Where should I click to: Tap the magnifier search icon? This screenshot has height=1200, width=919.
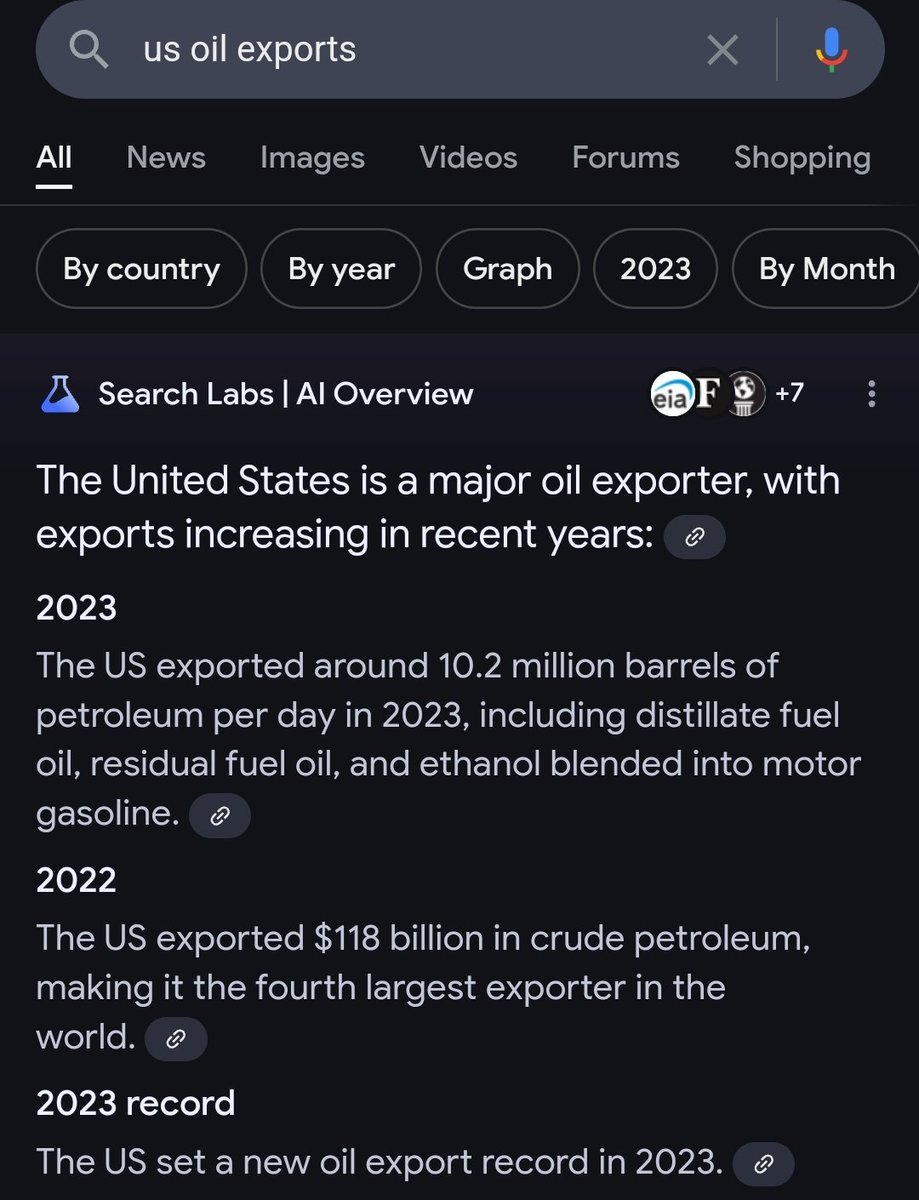coord(88,50)
